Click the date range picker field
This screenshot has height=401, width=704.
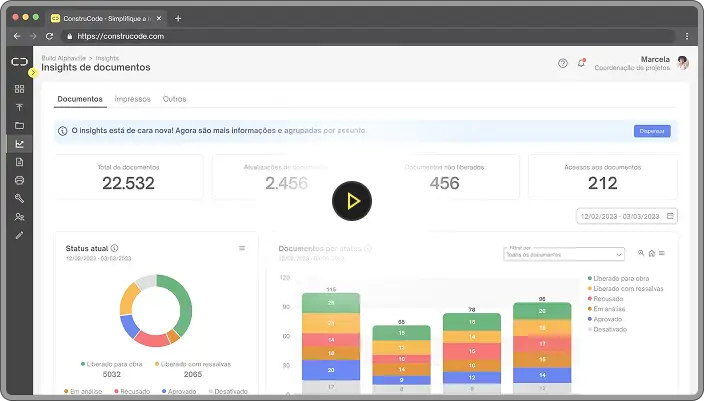coord(627,216)
